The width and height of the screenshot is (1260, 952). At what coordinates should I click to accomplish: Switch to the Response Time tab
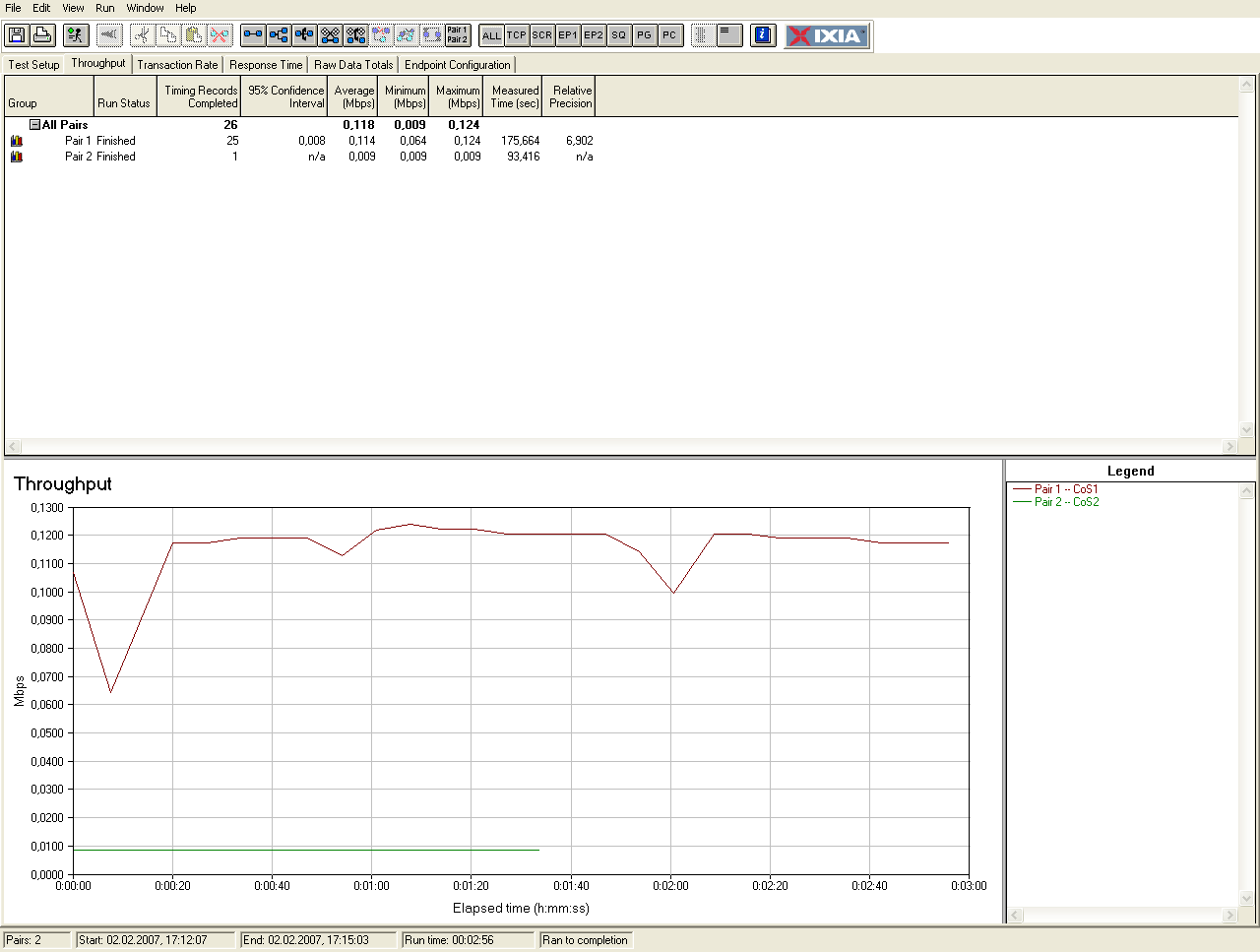pyautogui.click(x=266, y=65)
